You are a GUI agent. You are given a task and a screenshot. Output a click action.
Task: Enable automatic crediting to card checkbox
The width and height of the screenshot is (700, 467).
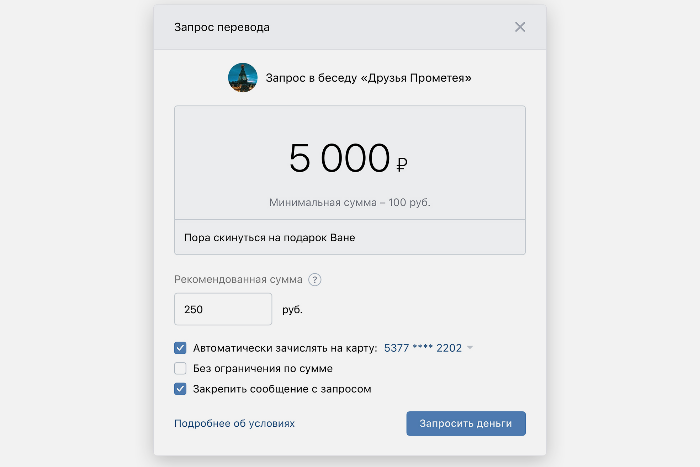[x=181, y=348]
